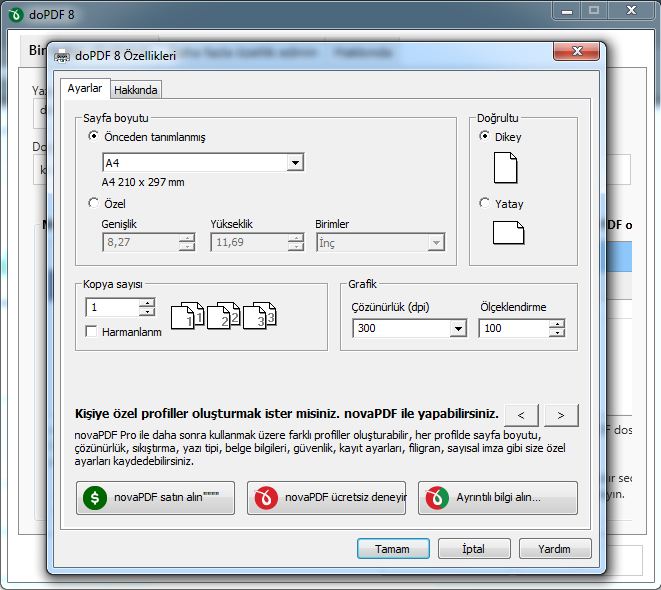Click the third collate pages icon (3 3)

(260, 315)
